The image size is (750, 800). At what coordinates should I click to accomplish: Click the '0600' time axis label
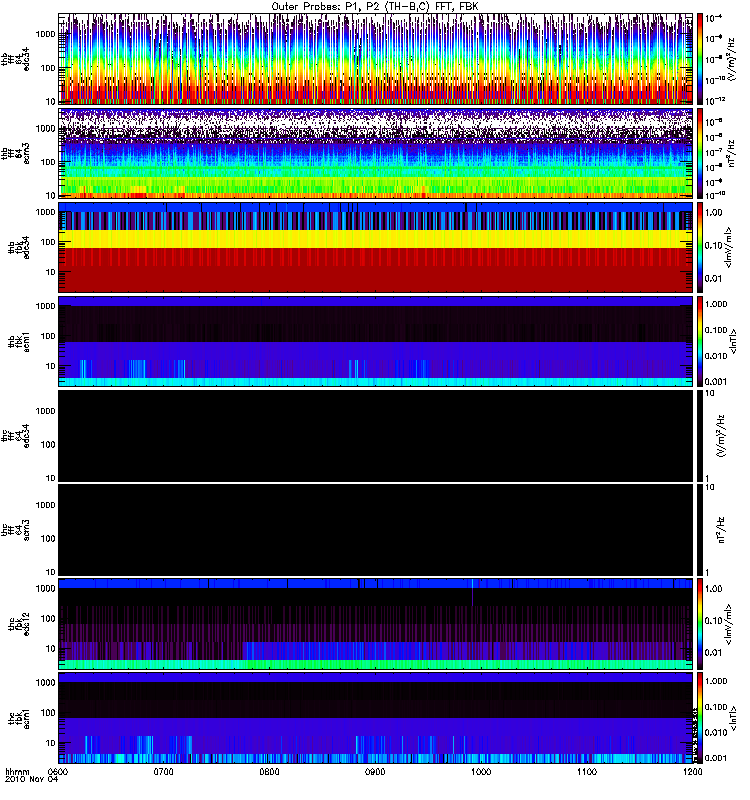point(58,771)
